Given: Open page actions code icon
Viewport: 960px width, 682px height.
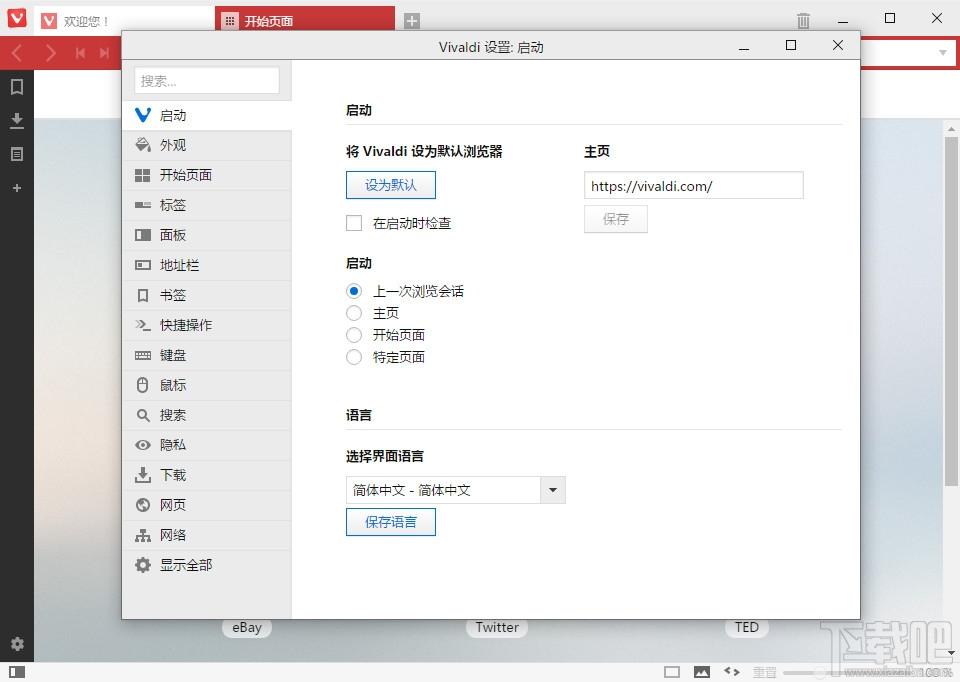Looking at the screenshot, I should tap(732, 672).
